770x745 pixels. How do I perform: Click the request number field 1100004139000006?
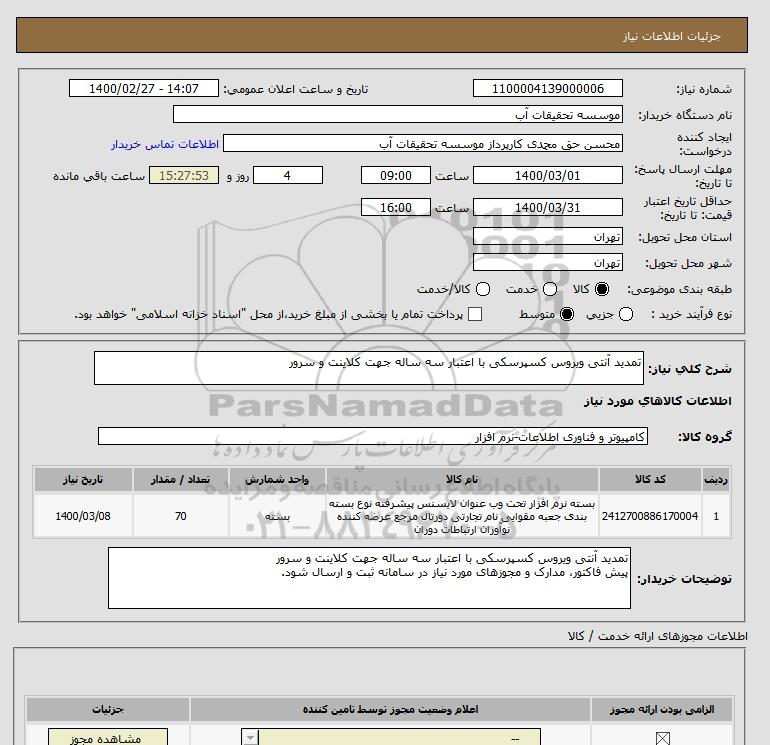[548, 88]
